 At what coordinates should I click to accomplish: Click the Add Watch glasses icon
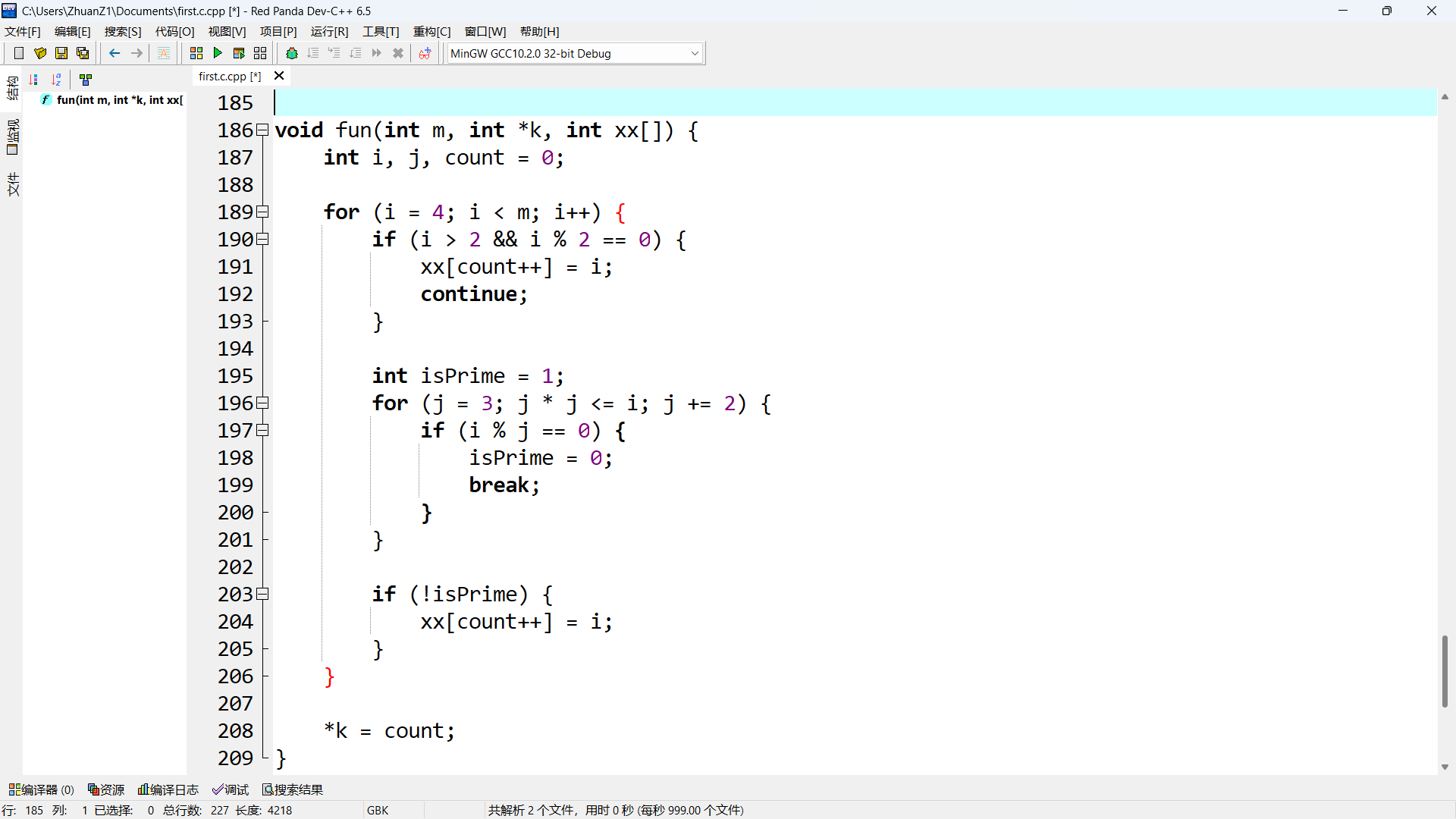(425, 53)
